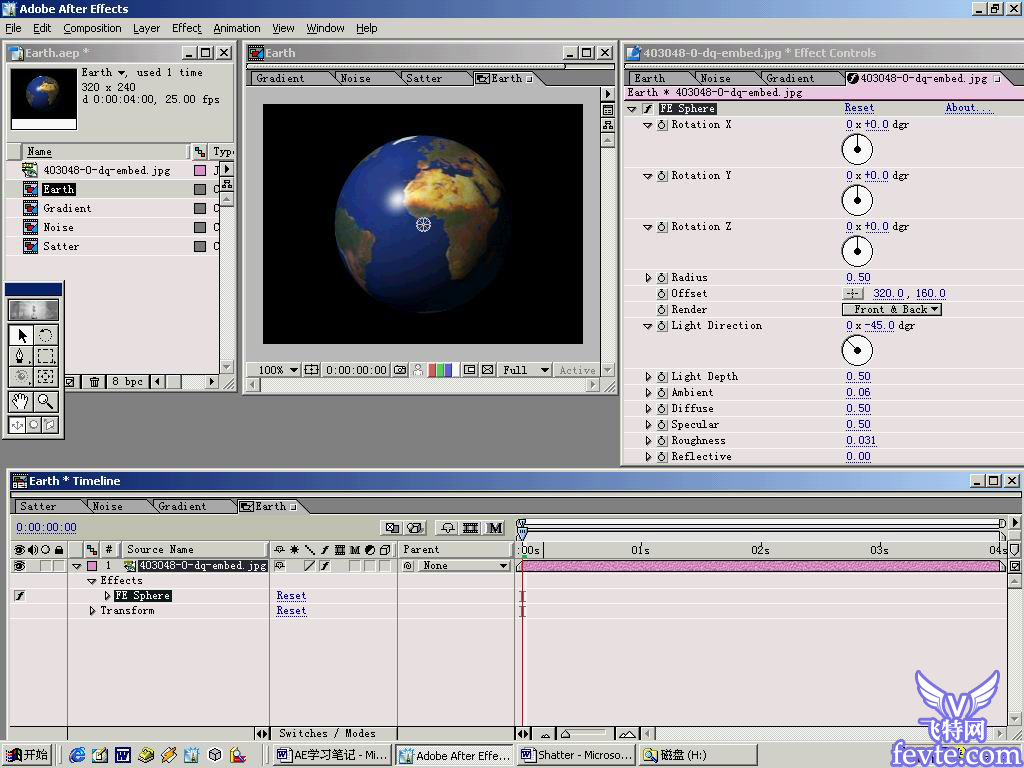Toggle transparency grid icon in viewer

[x=487, y=370]
